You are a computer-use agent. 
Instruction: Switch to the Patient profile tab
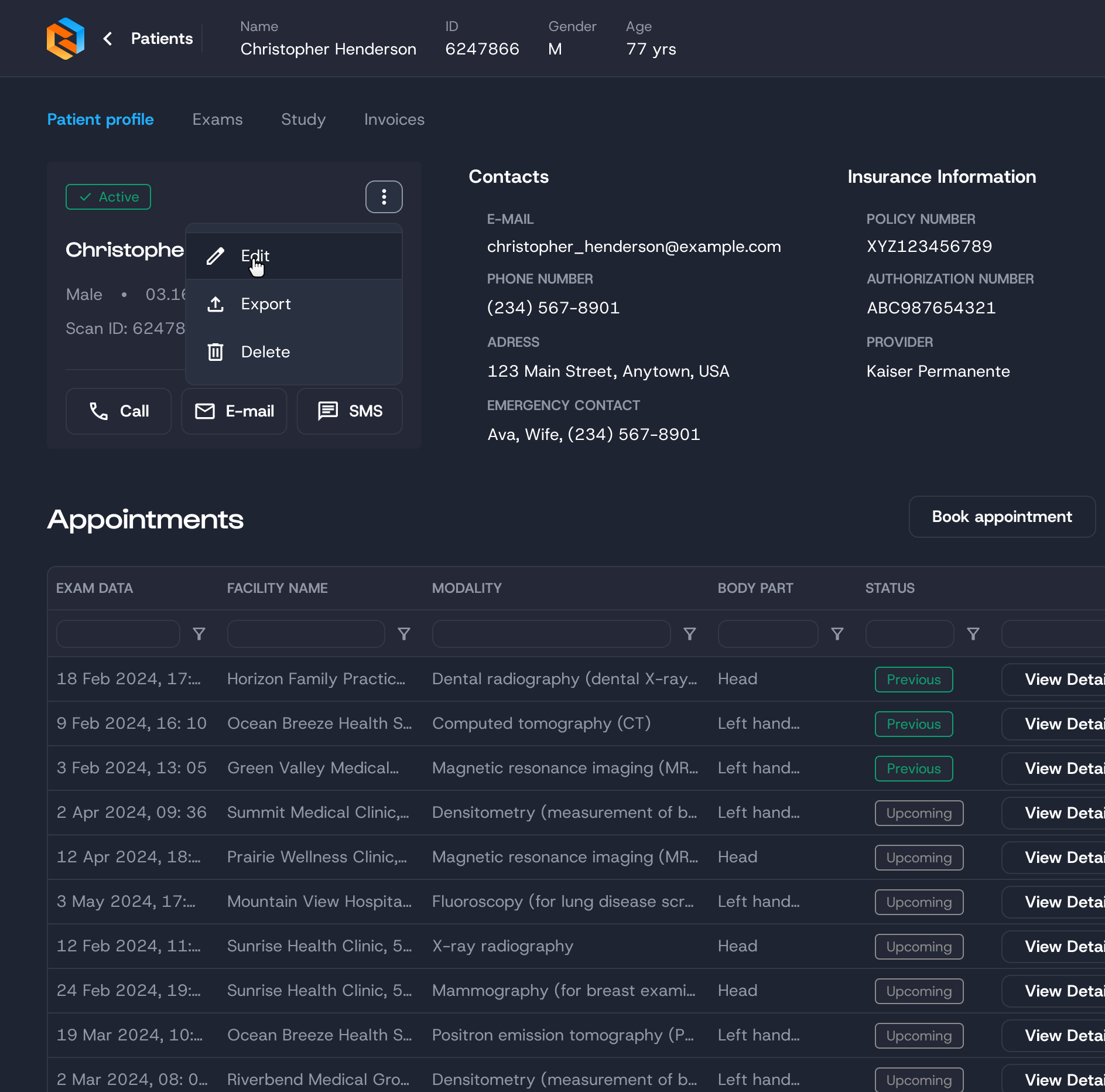click(x=101, y=120)
